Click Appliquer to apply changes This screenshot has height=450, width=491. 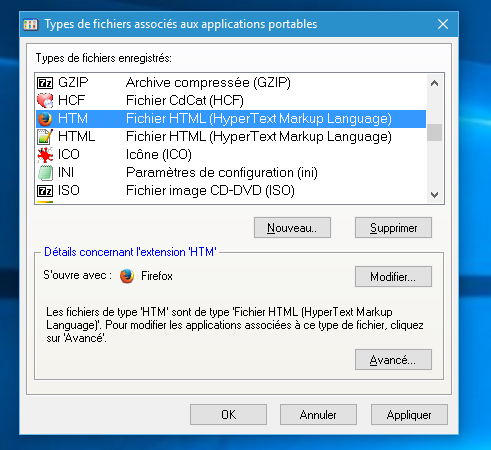click(409, 415)
